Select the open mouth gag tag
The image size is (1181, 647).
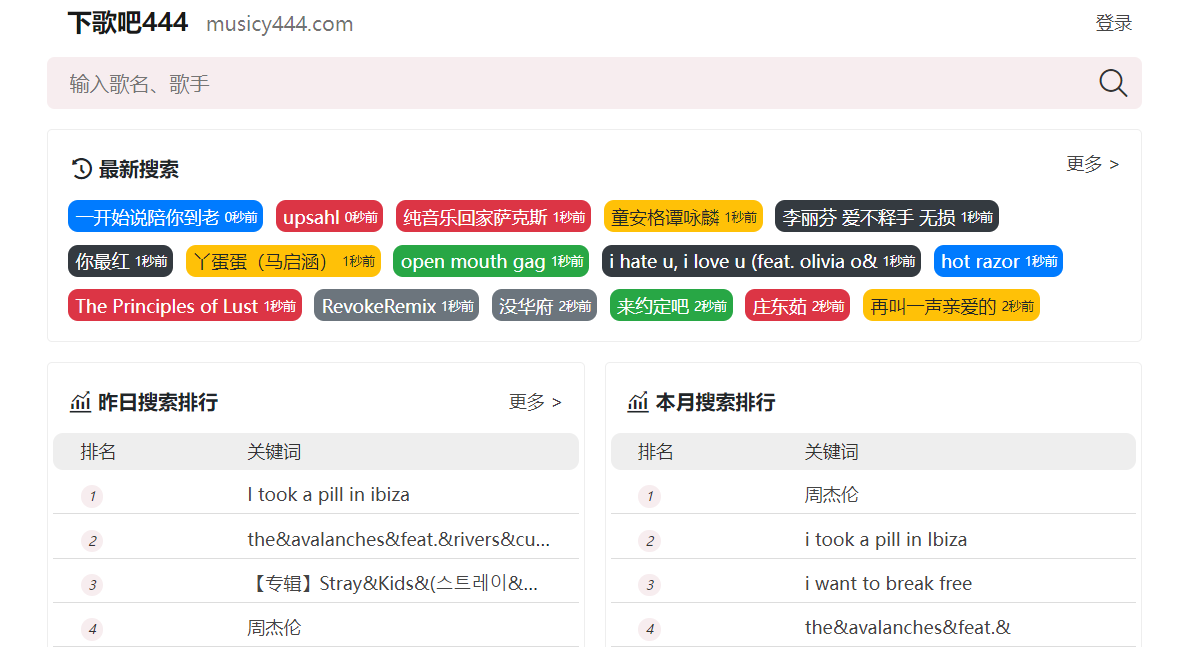492,261
